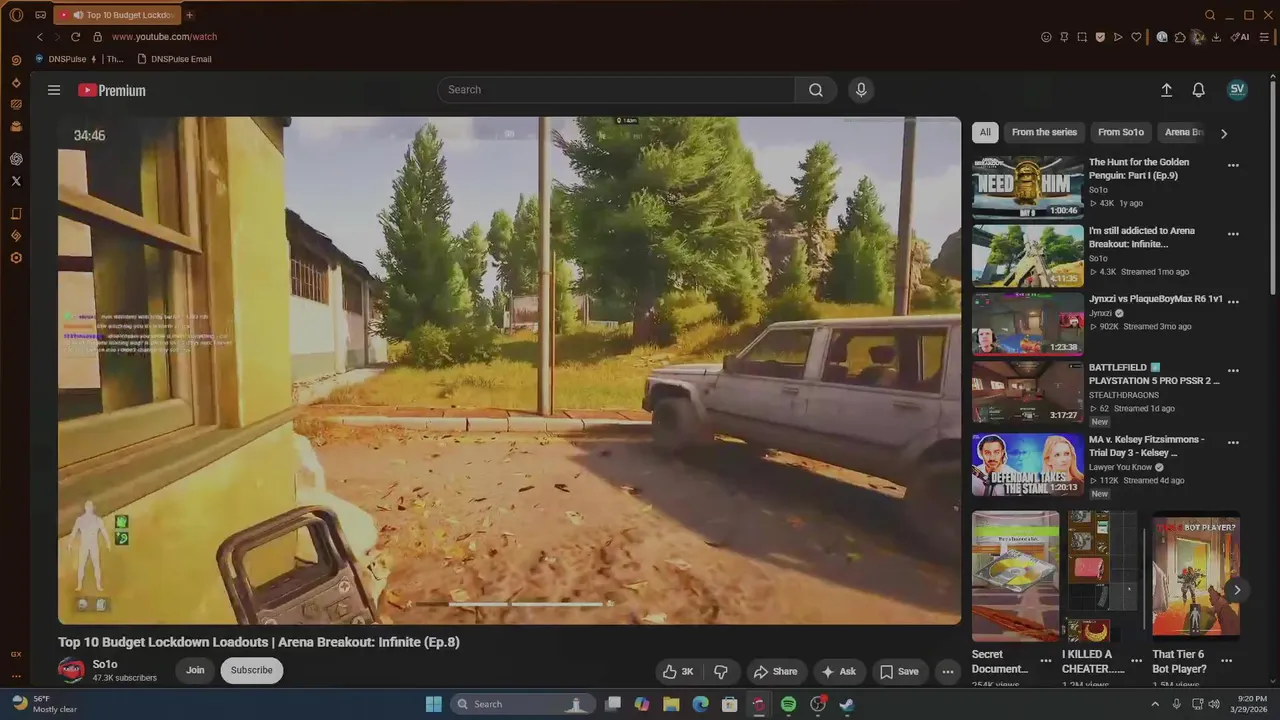This screenshot has height=720, width=1280.
Task: Click the Ask button
Action: click(x=838, y=671)
